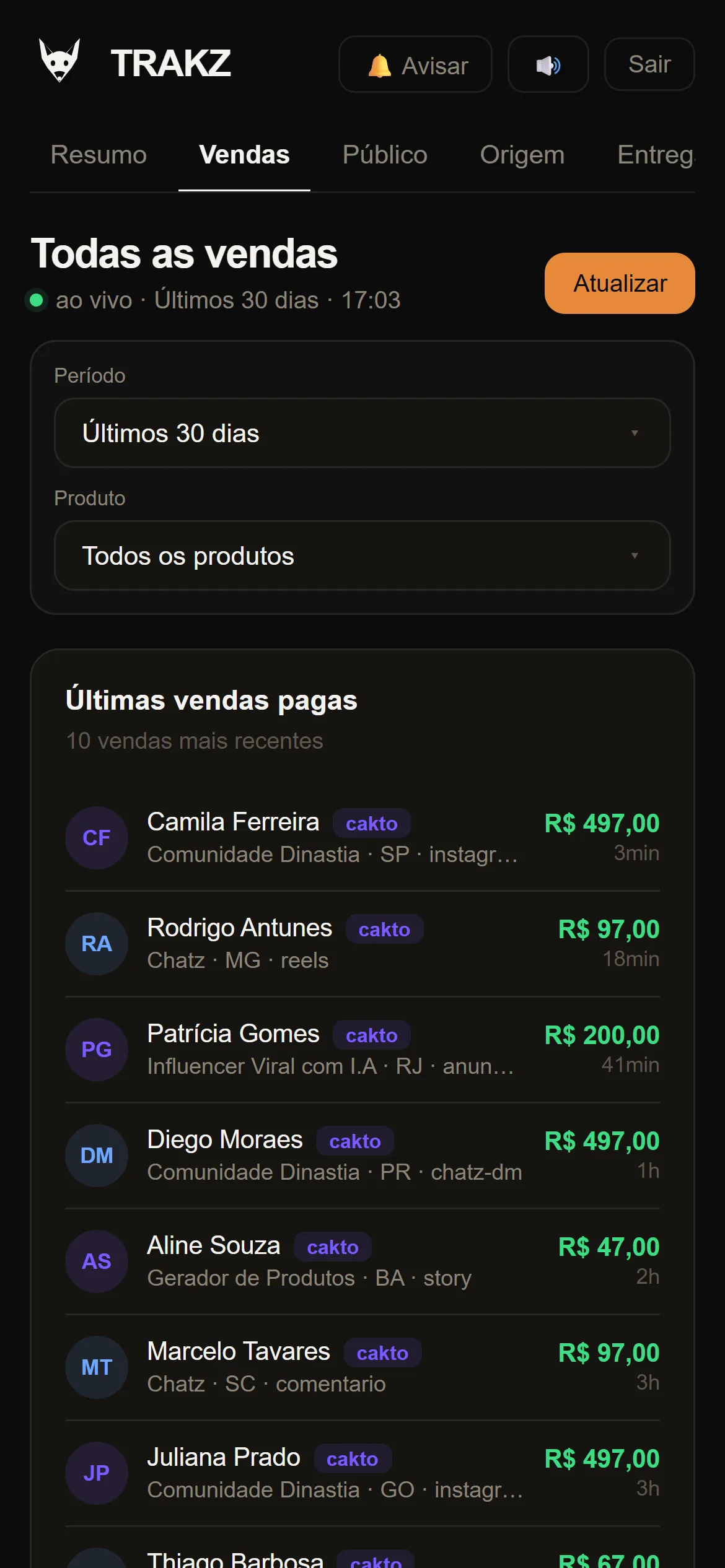Click the JP avatar for Juliana Prado
This screenshot has width=725, height=1568.
click(97, 1473)
